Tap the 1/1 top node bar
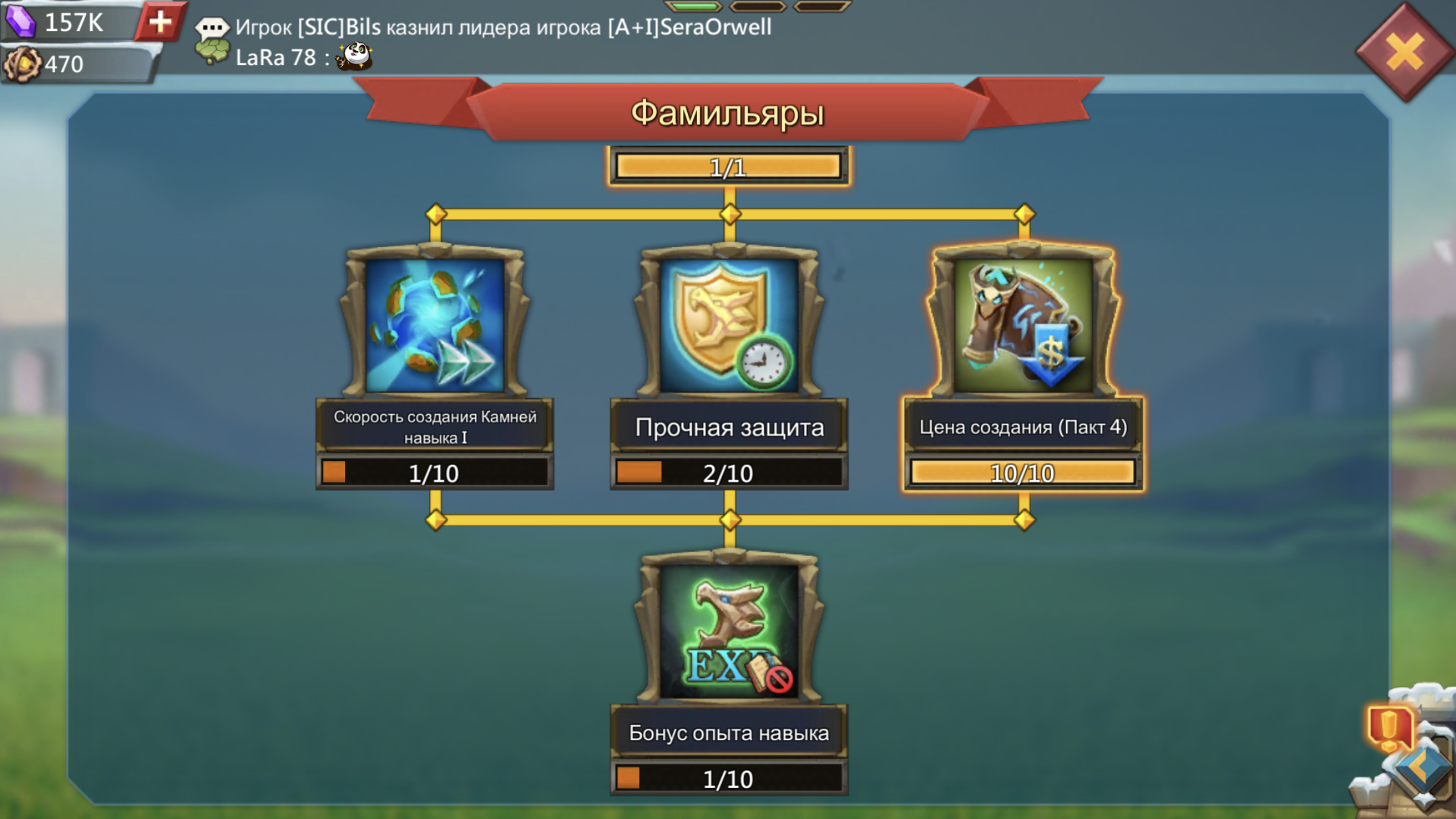1456x819 pixels. pos(729,166)
